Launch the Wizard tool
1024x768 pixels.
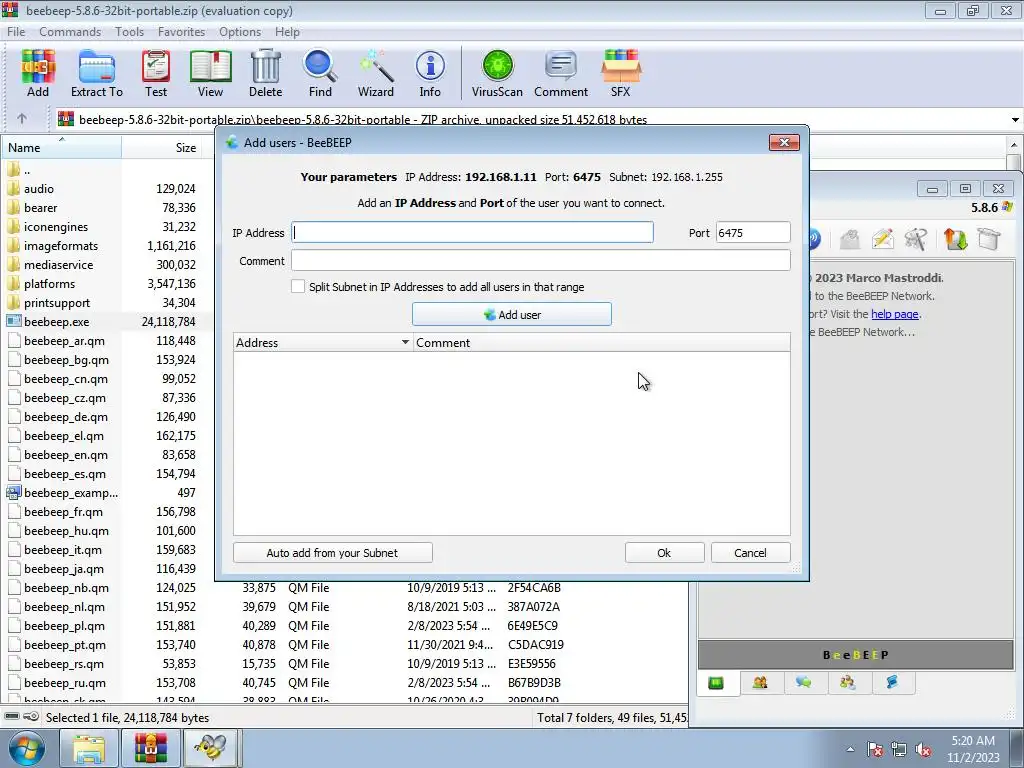coord(376,73)
